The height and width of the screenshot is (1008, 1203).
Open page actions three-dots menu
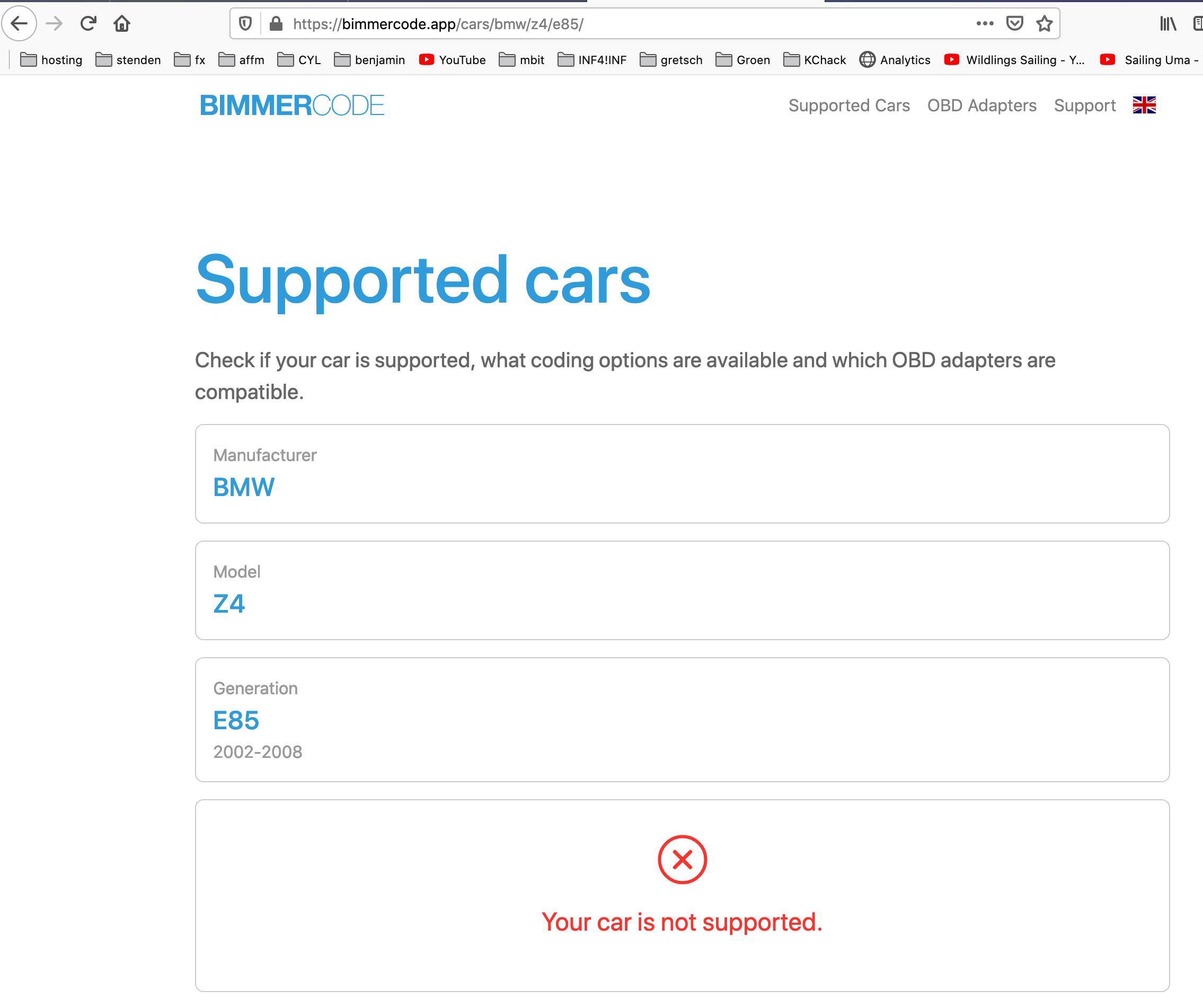[x=985, y=23]
